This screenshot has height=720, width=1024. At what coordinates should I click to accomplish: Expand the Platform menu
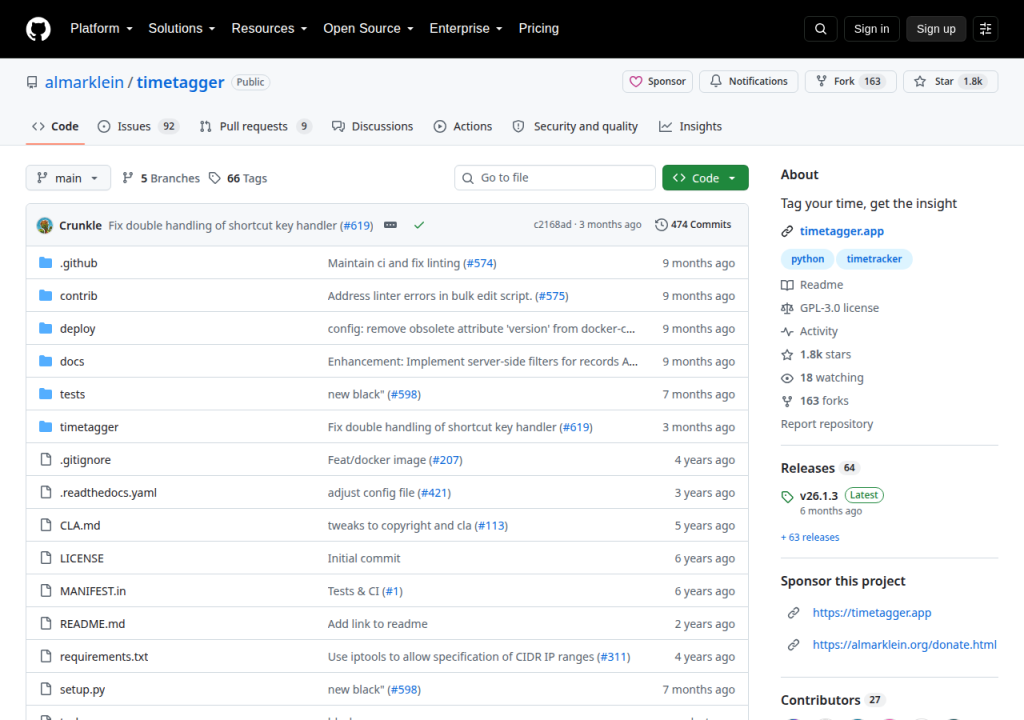click(101, 29)
